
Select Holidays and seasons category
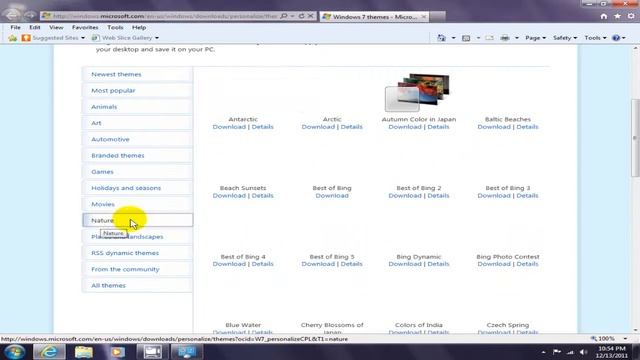[x=137, y=188]
